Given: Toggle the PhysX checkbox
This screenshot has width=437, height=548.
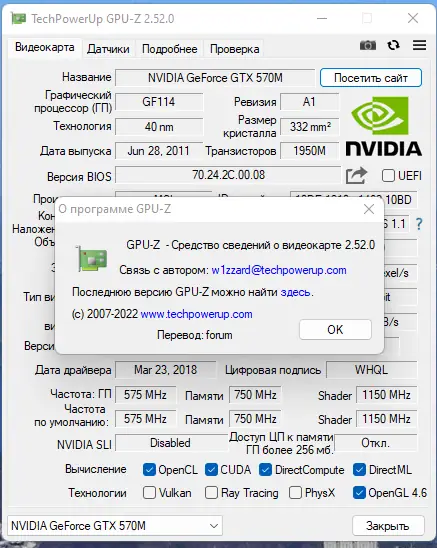Looking at the screenshot, I should tap(295, 493).
